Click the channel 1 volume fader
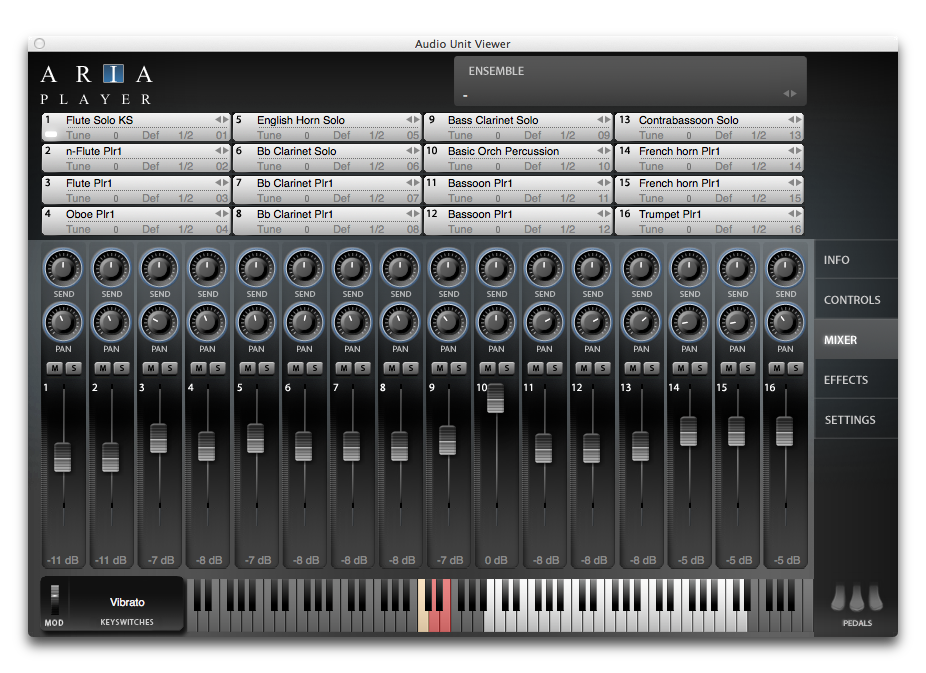The image size is (926, 673). point(63,457)
